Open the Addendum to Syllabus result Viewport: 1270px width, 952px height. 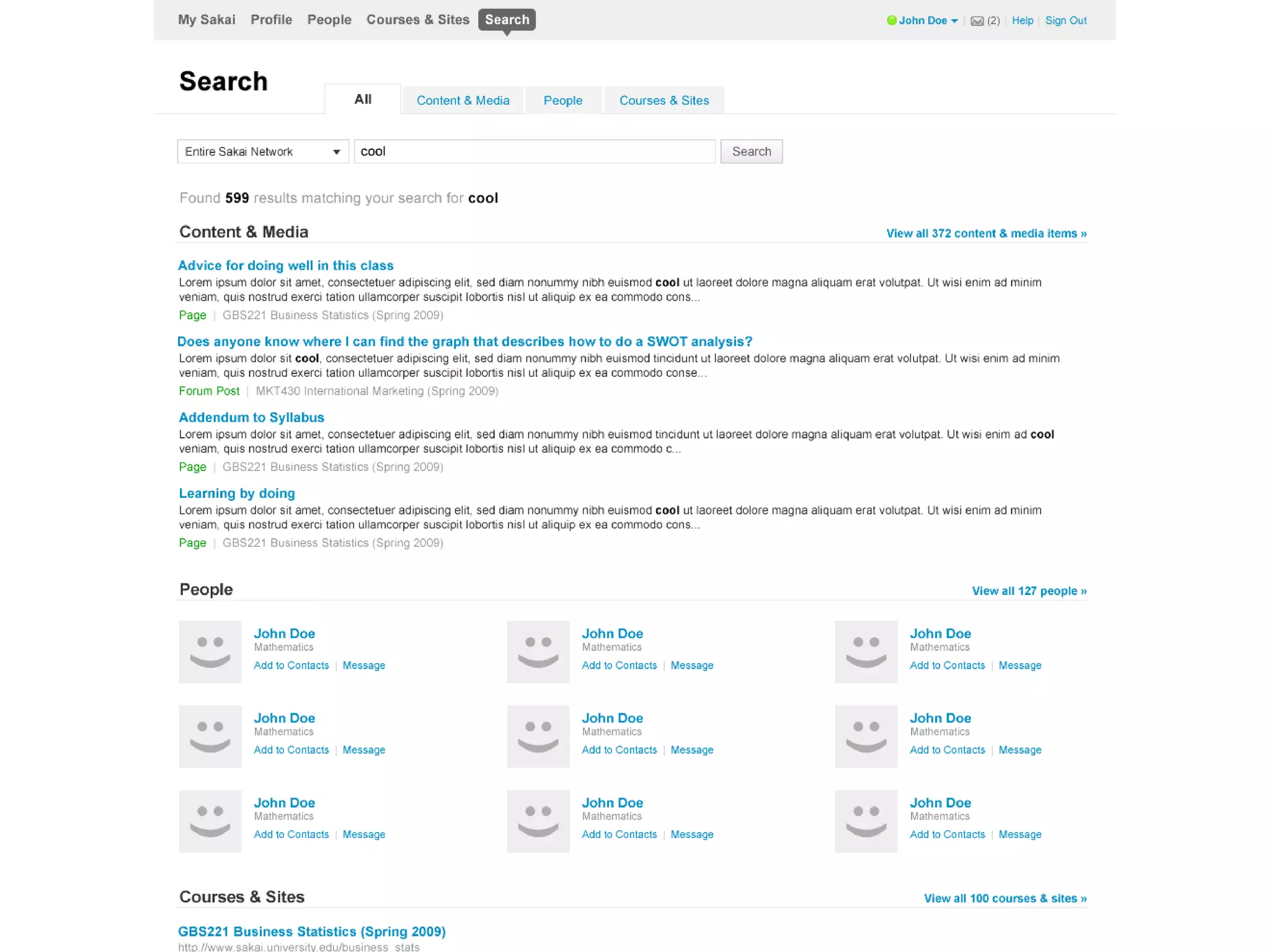pos(251,418)
